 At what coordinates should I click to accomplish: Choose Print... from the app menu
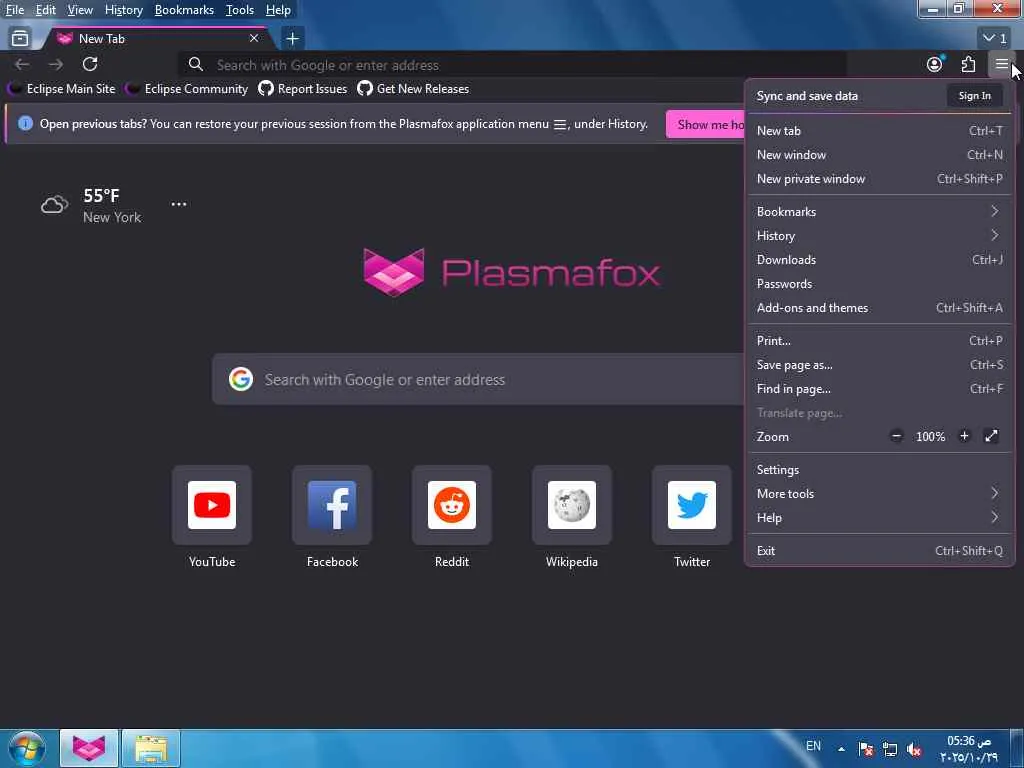pyautogui.click(x=879, y=341)
